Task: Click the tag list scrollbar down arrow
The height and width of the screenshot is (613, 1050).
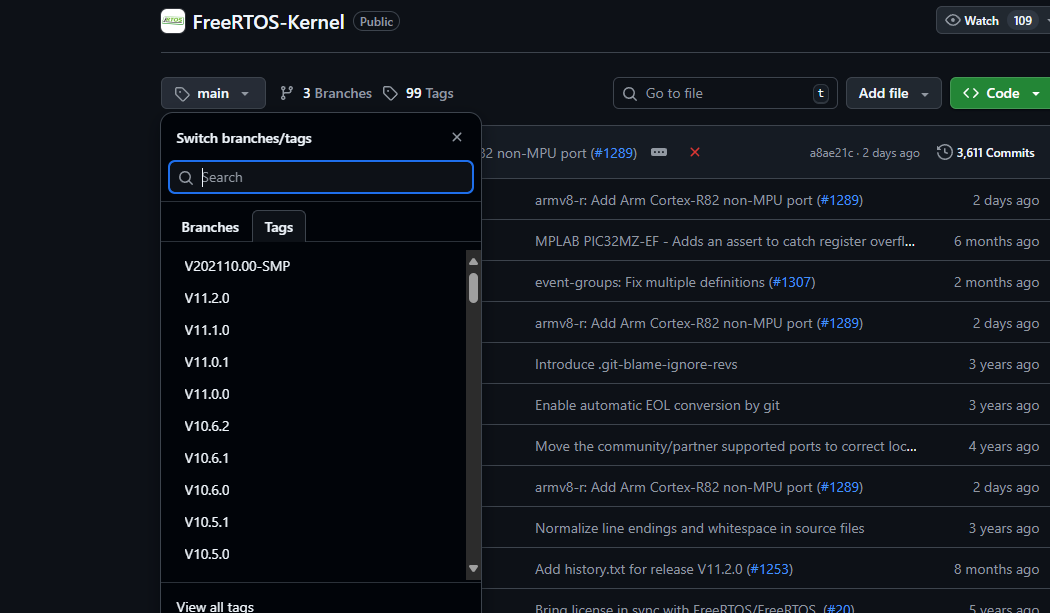Action: (x=473, y=568)
